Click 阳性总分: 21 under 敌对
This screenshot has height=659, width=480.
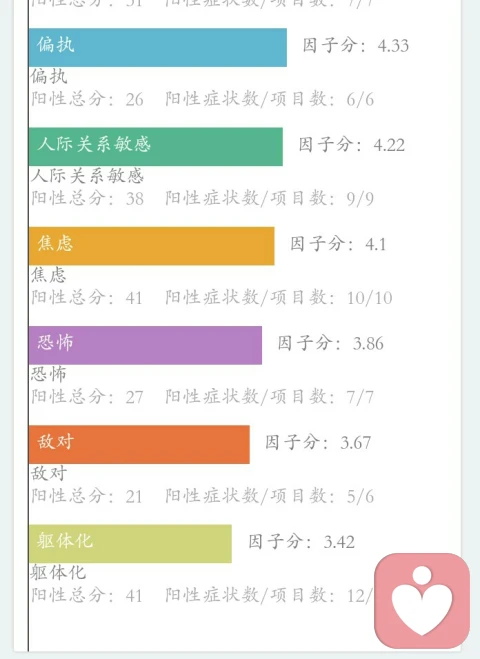click(87, 496)
